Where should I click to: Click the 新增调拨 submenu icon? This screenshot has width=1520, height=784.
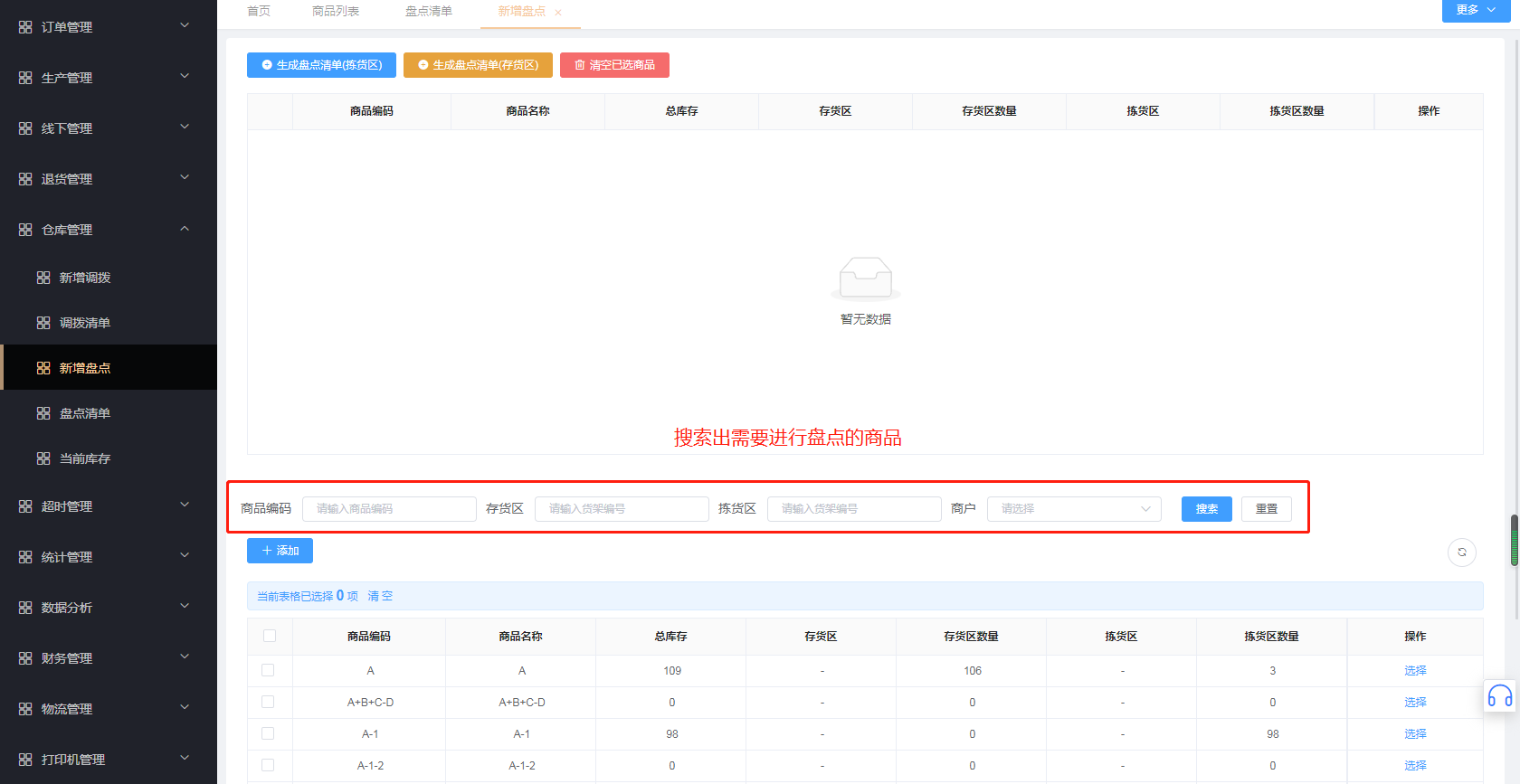pos(43,278)
